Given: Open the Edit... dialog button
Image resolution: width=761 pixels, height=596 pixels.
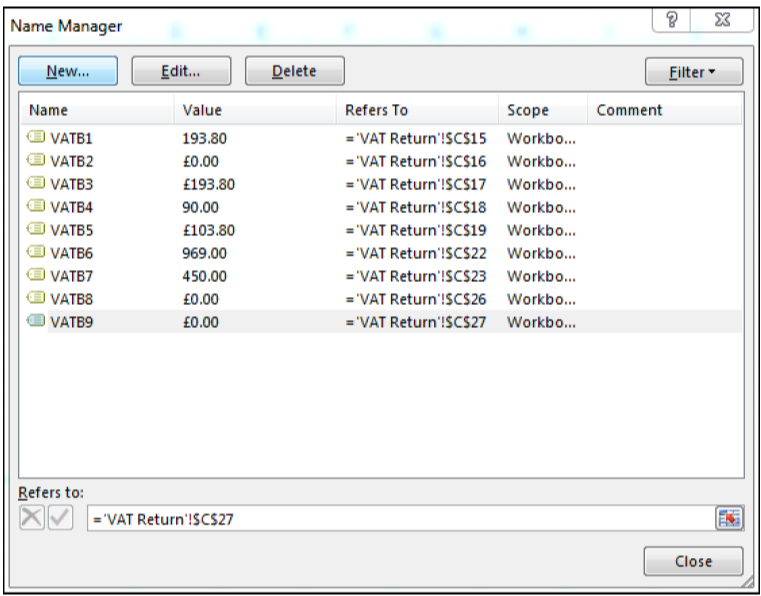Looking at the screenshot, I should coord(181,71).
